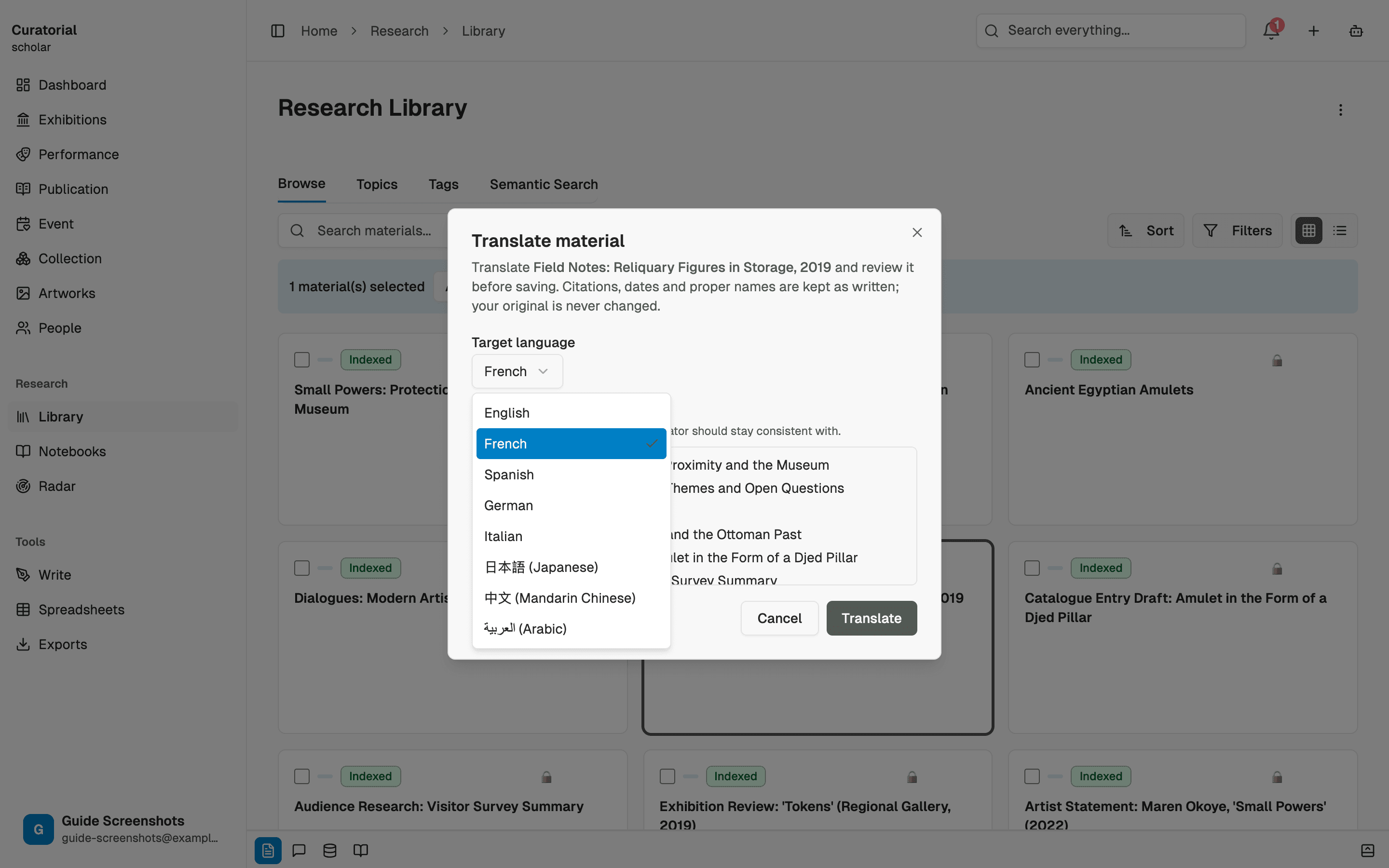Open the notifications bell
The width and height of the screenshot is (1389, 868).
pos(1271,31)
